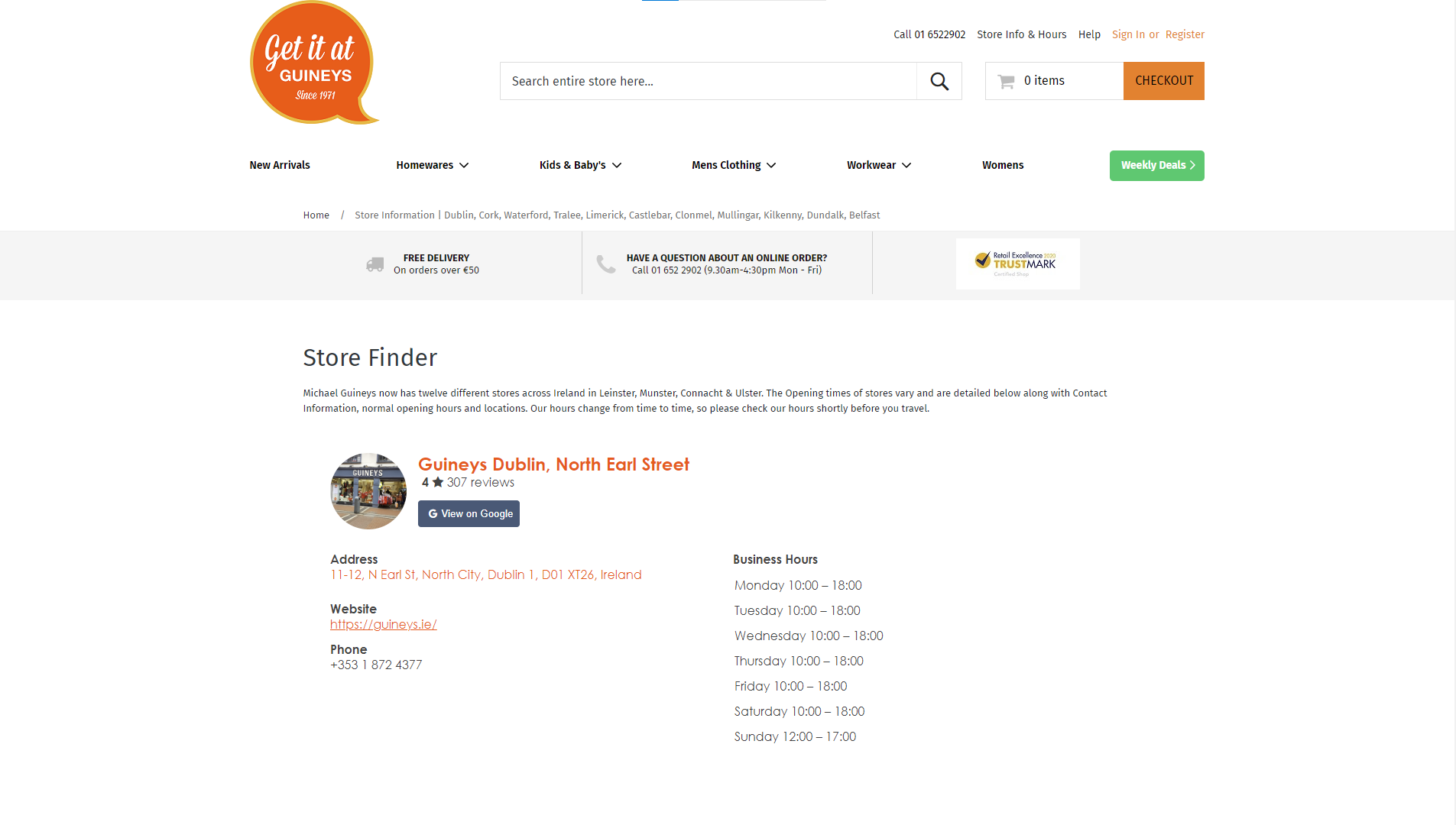The height and width of the screenshot is (825, 1456).
Task: Click the Weekly Deals button
Action: (1156, 166)
